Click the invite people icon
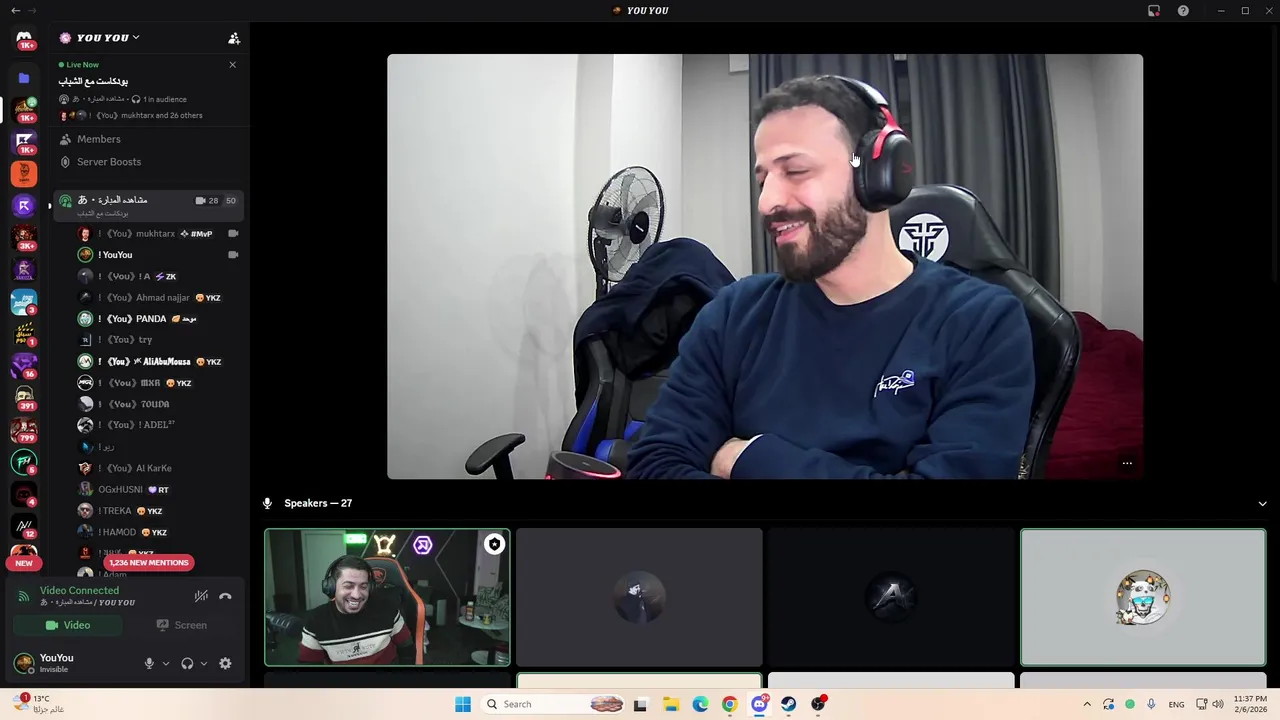Screen dimensions: 1280x720 pyautogui.click(x=234, y=38)
